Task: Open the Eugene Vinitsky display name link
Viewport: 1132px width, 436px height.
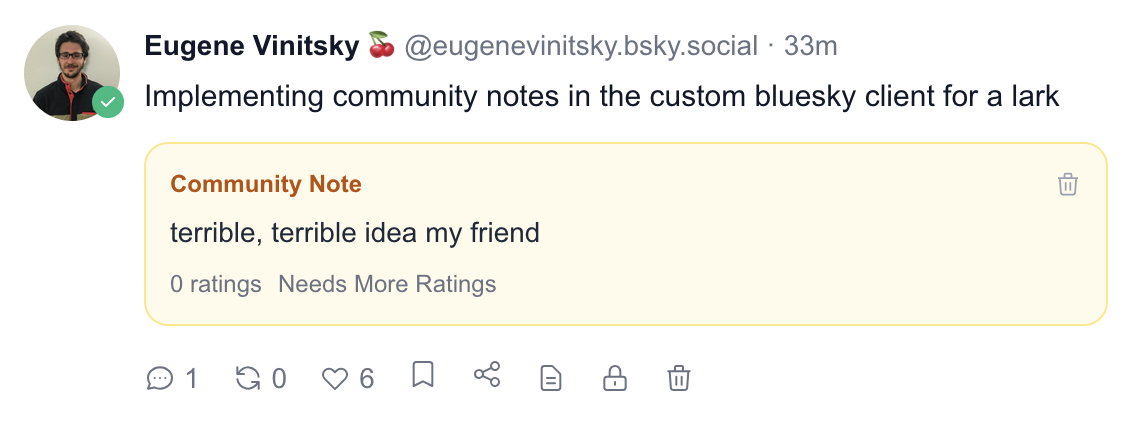Action: point(251,46)
